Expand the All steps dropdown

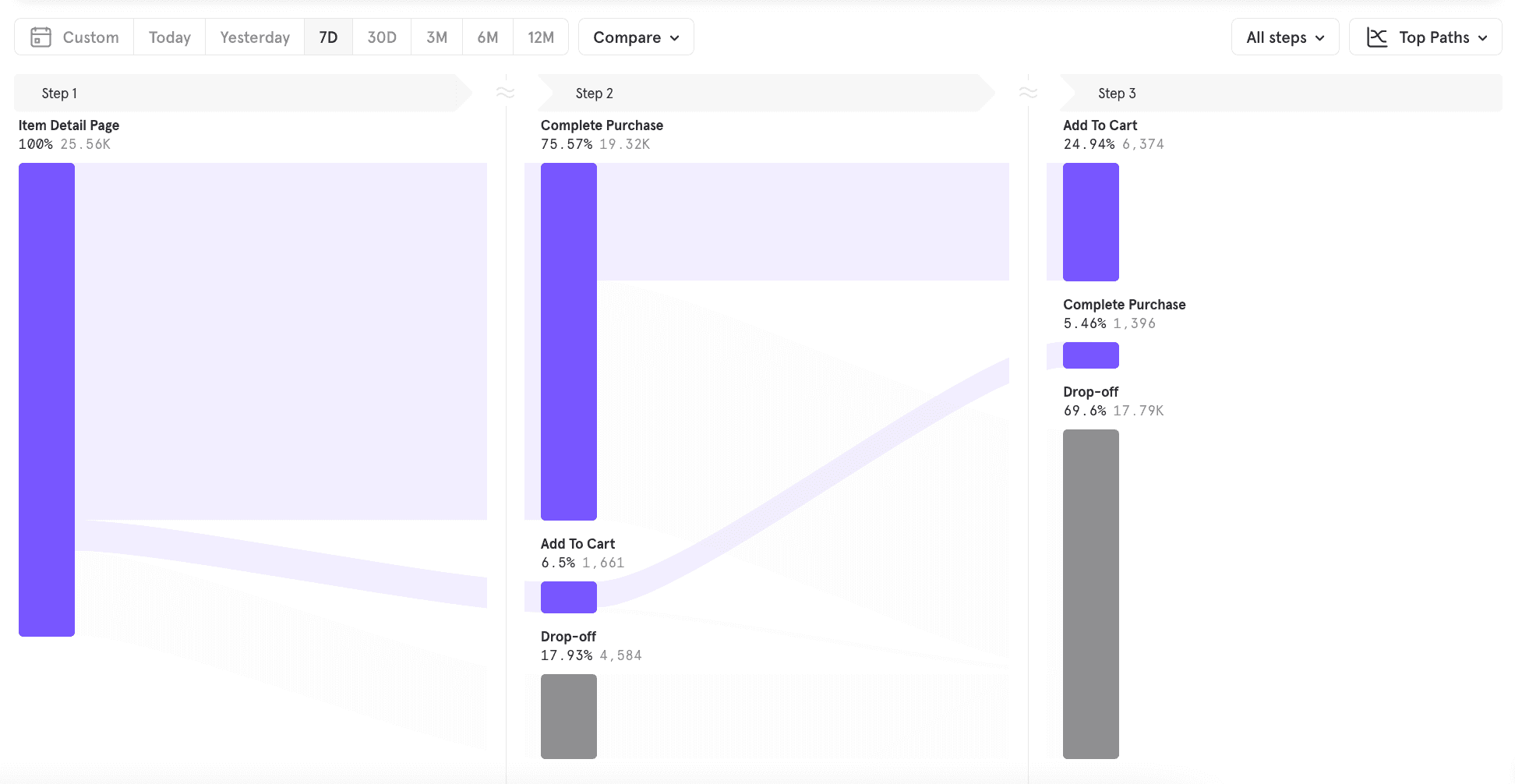1285,37
